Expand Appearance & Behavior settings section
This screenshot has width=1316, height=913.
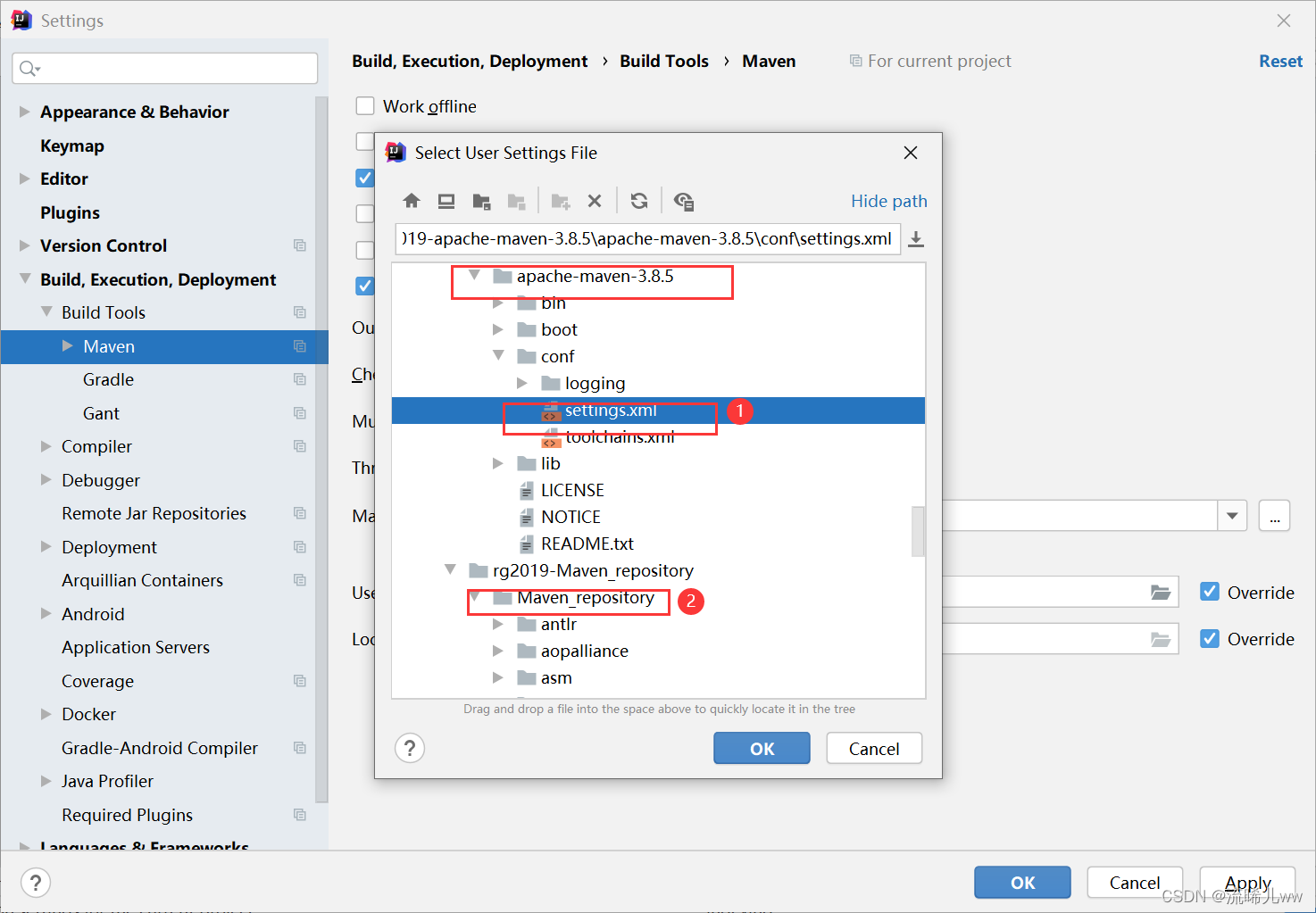[25, 112]
